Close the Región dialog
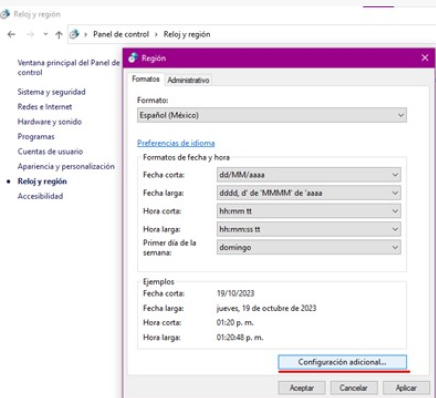 pos(425,58)
